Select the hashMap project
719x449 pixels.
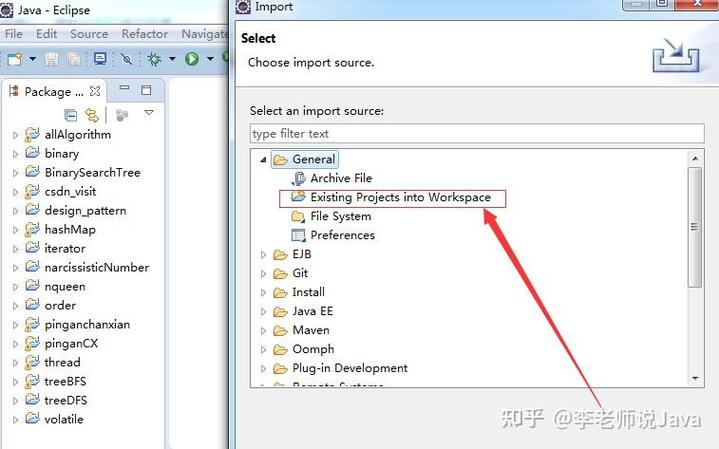[x=69, y=229]
